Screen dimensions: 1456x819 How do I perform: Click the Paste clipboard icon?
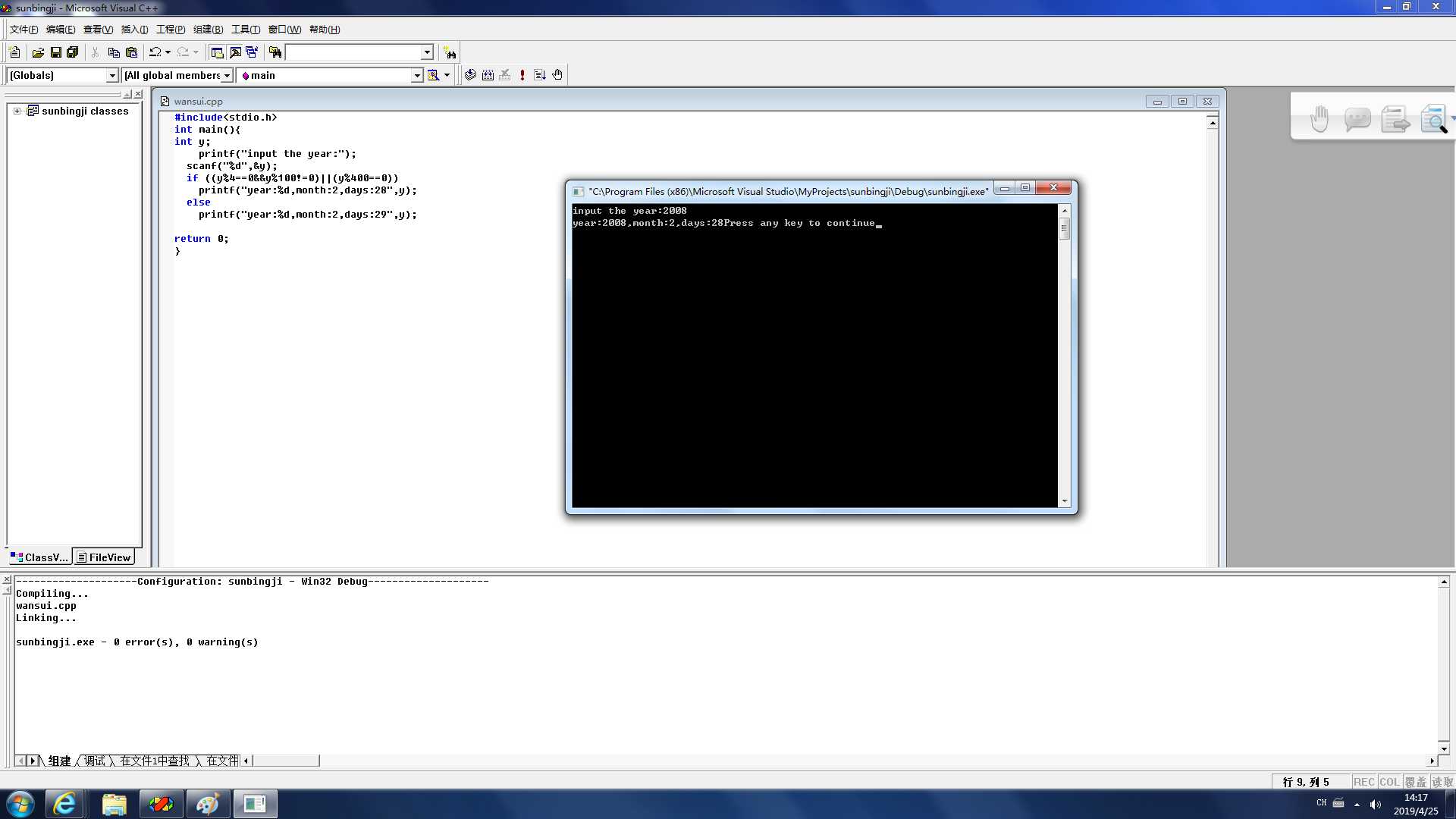131,52
